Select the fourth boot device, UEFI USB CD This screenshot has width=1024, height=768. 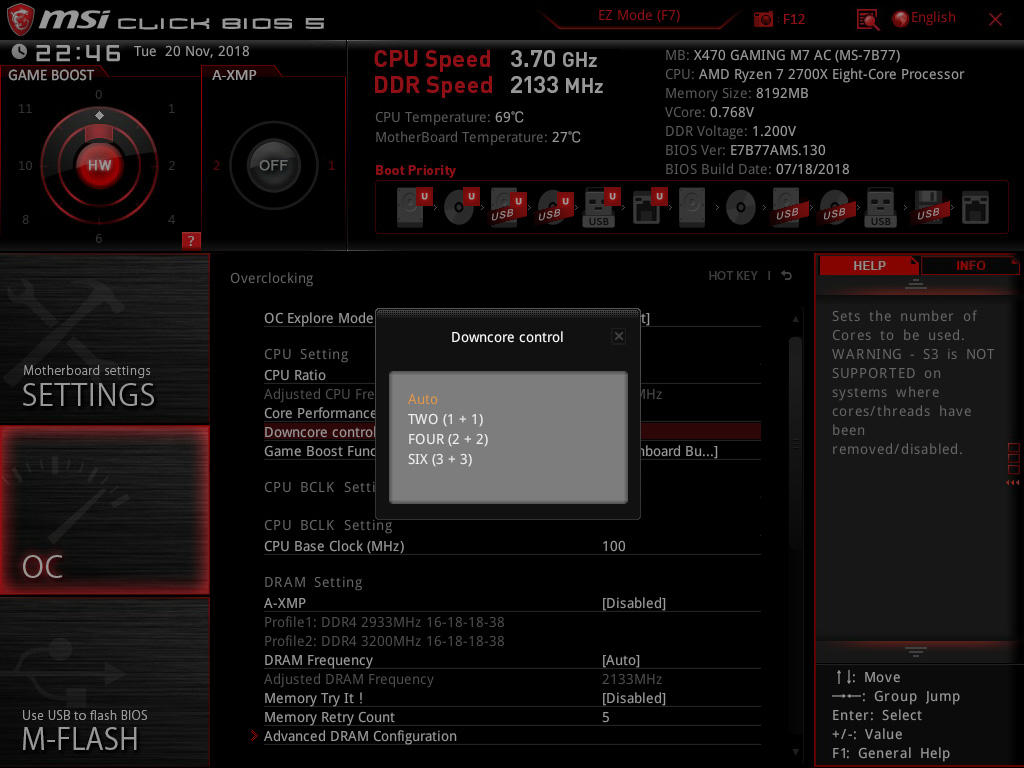(x=555, y=207)
